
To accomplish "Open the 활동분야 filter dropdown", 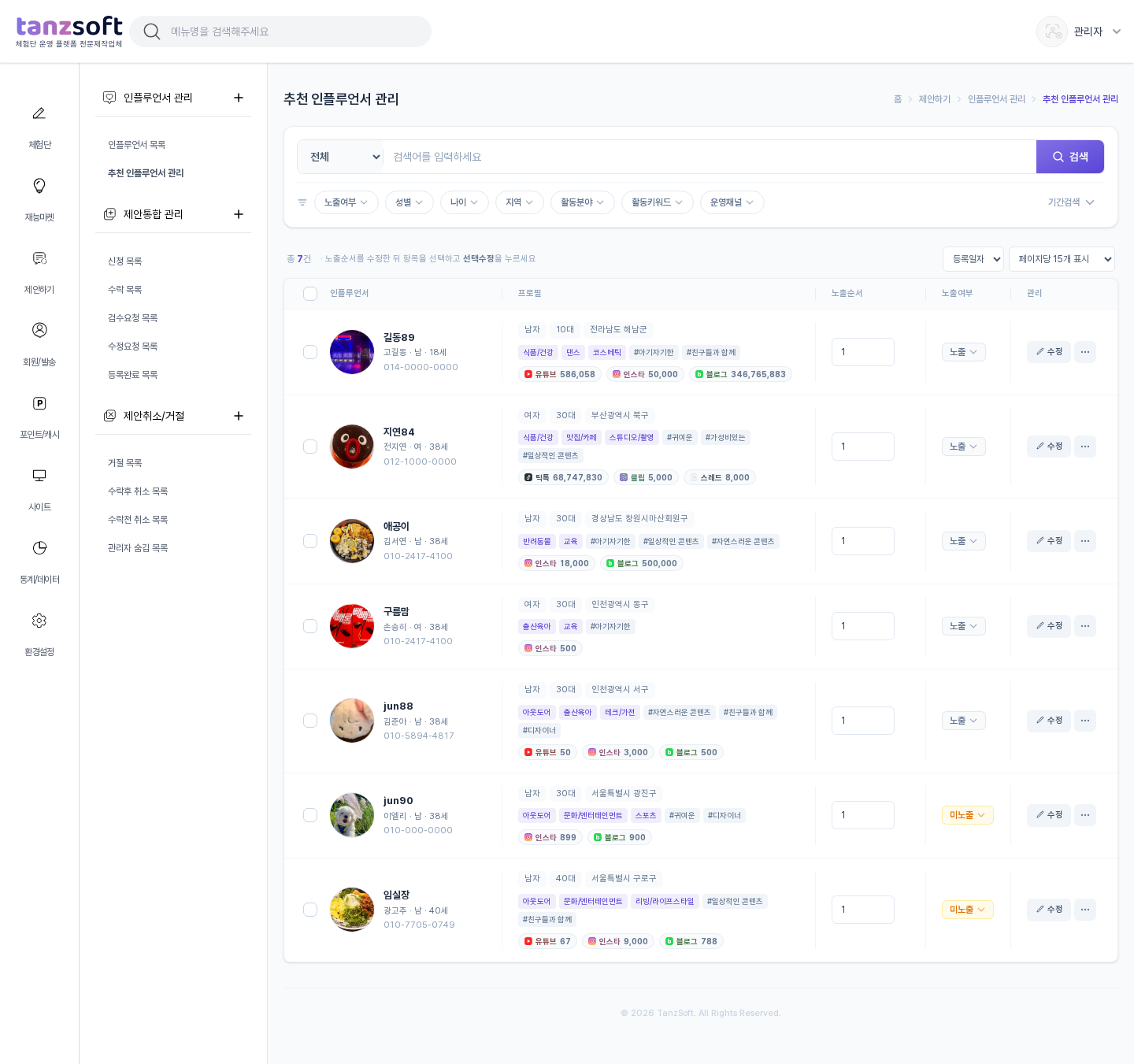I will click(583, 202).
